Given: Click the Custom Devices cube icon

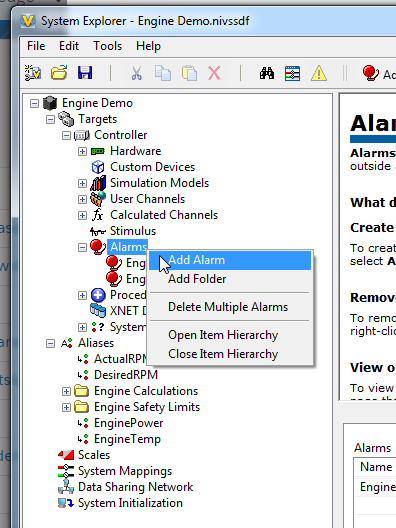Looking at the screenshot, I should (x=98, y=167).
